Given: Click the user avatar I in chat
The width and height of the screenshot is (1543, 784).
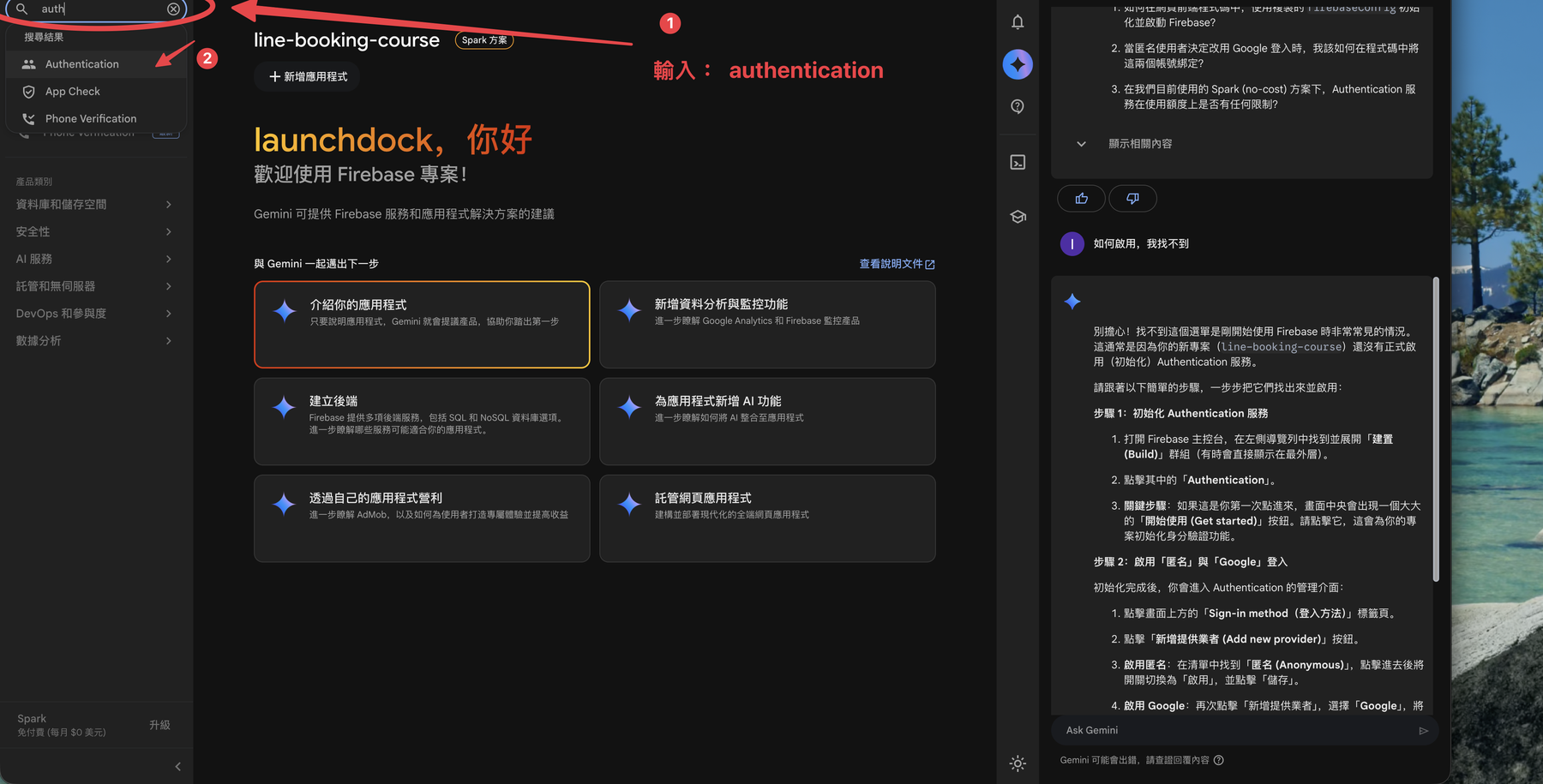Looking at the screenshot, I should click(x=1072, y=244).
